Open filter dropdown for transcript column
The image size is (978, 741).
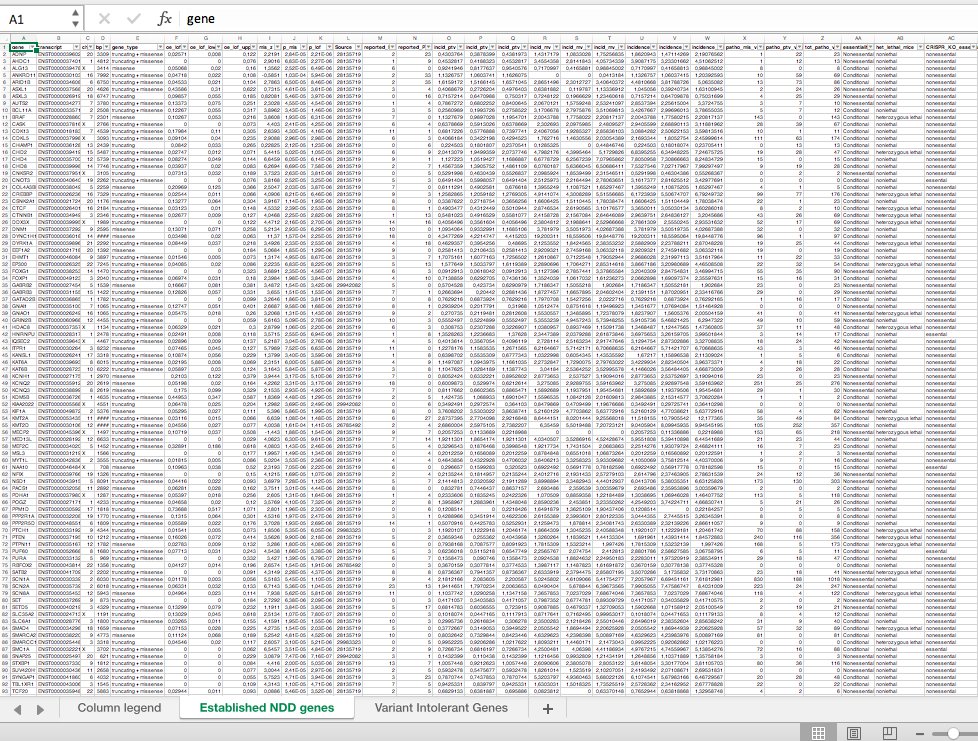tap(77, 47)
